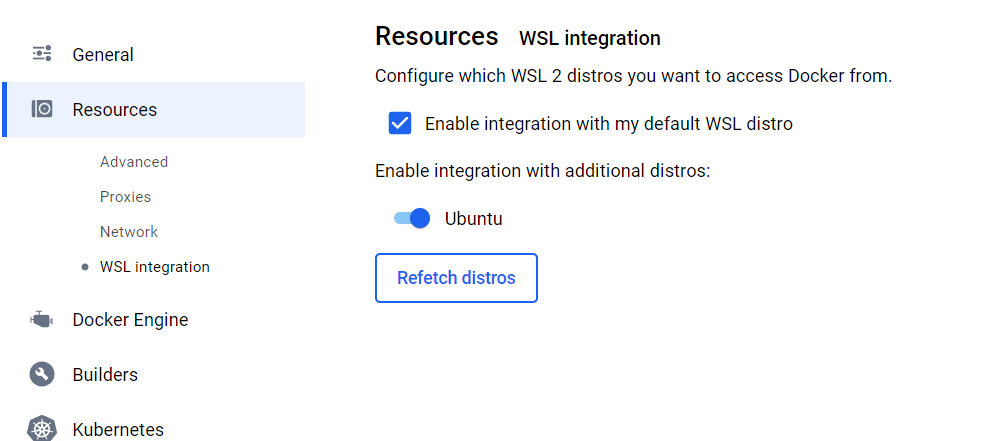989x441 pixels.
Task: Open the Kubernetes settings
Action: pos(118,430)
